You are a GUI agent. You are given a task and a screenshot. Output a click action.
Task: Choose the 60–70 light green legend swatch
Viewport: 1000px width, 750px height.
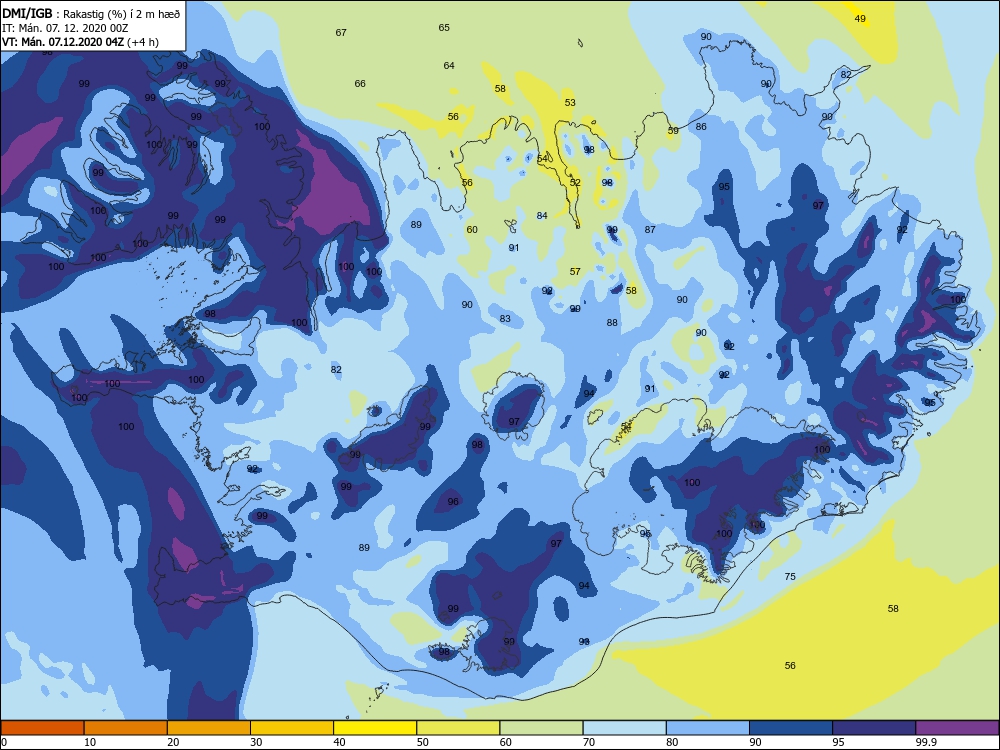541,728
